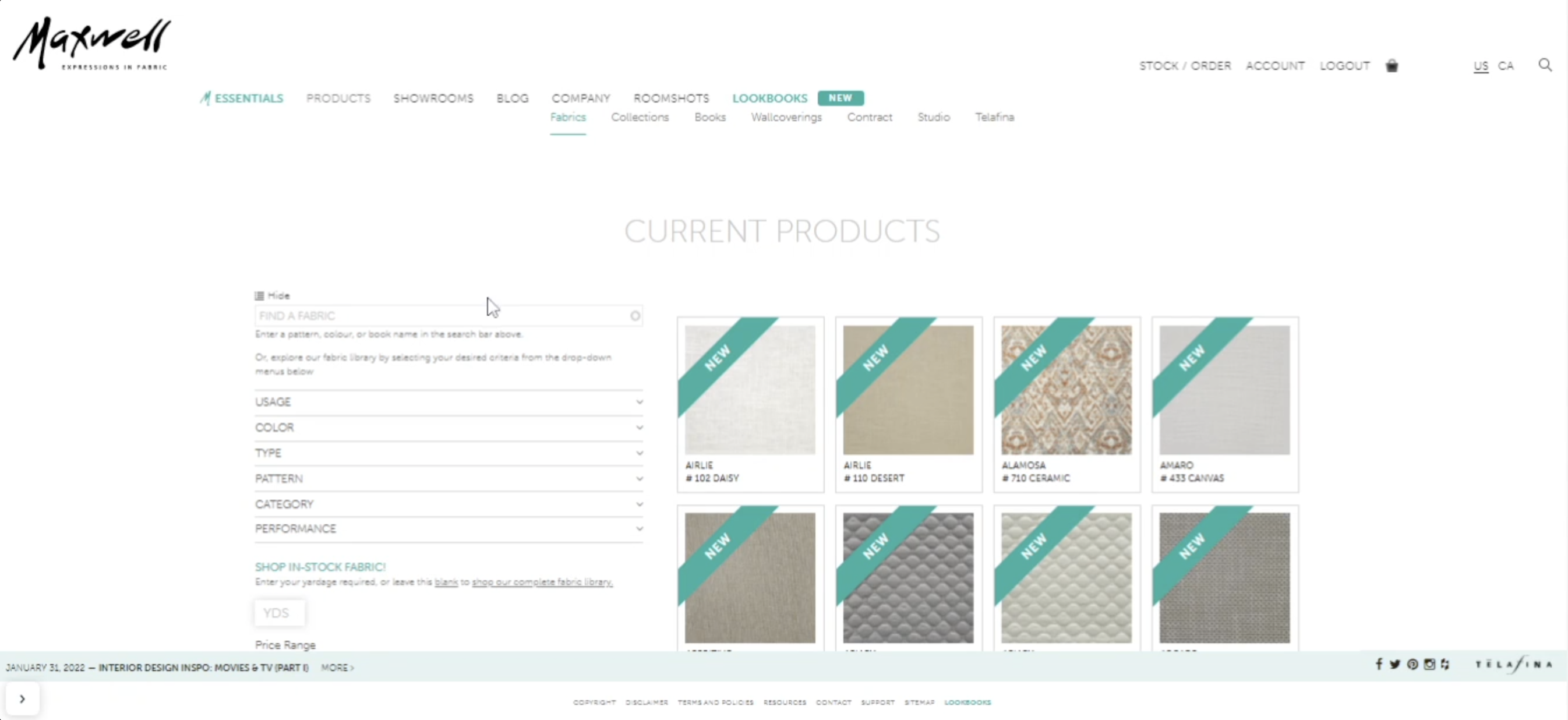
Task: Switch region to CA
Action: 1505,66
